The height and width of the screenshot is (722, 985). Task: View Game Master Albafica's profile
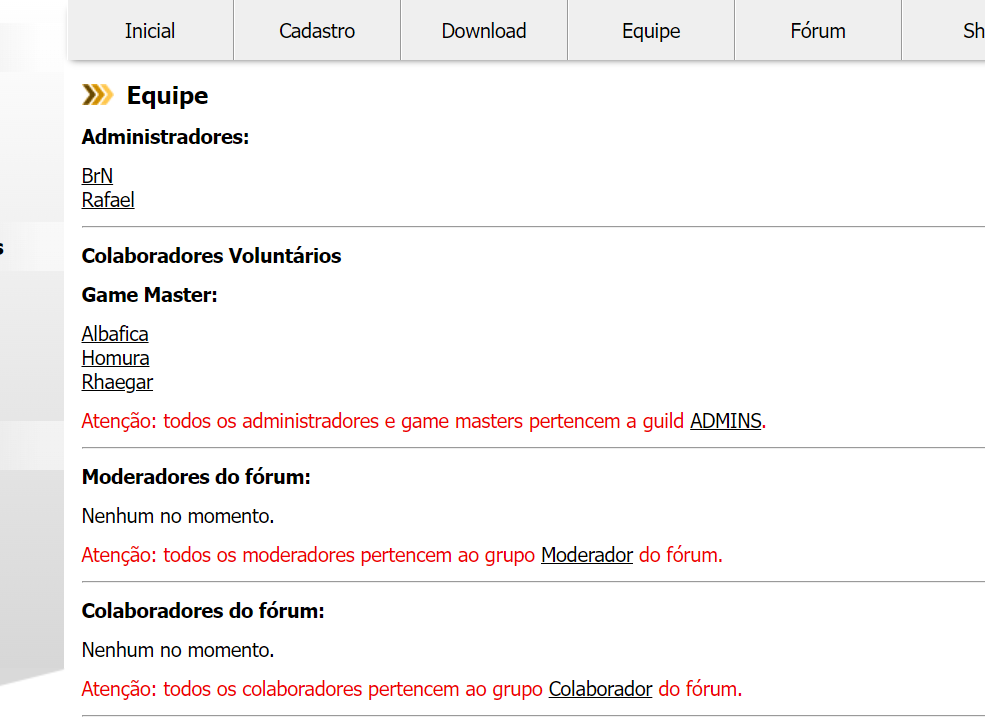[115, 334]
